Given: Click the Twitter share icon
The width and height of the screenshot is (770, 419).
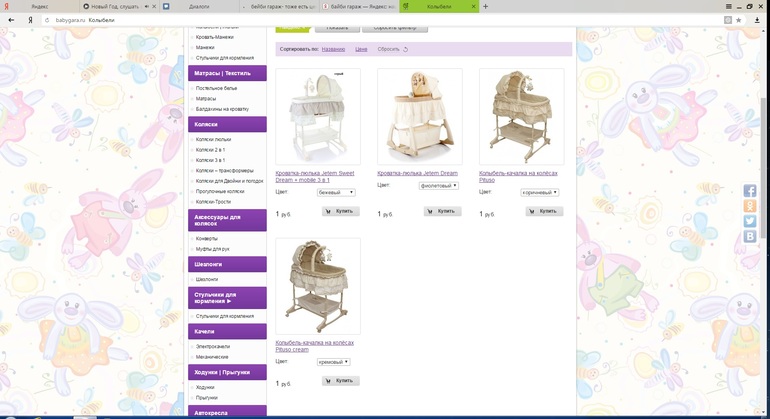Looking at the screenshot, I should (x=749, y=221).
